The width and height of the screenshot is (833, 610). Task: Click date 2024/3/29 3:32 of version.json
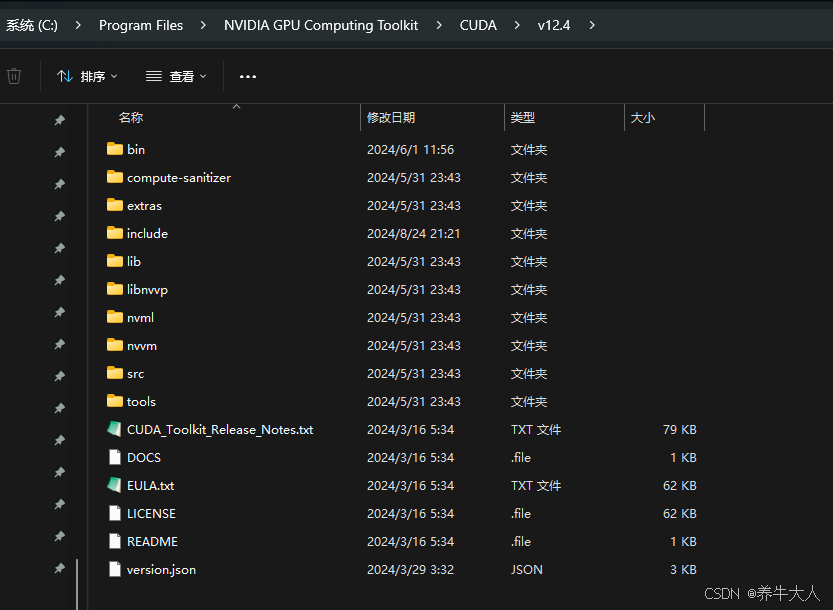pos(410,570)
